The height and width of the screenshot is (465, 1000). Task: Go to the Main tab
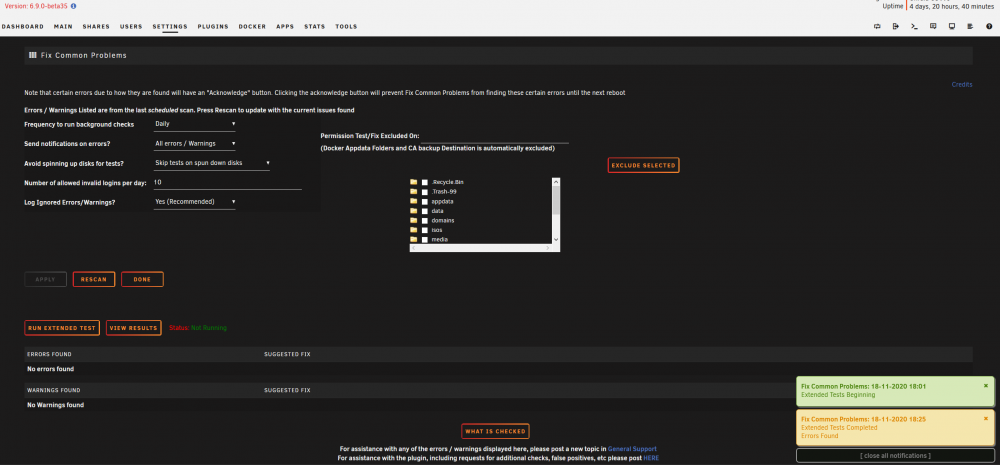tap(63, 27)
